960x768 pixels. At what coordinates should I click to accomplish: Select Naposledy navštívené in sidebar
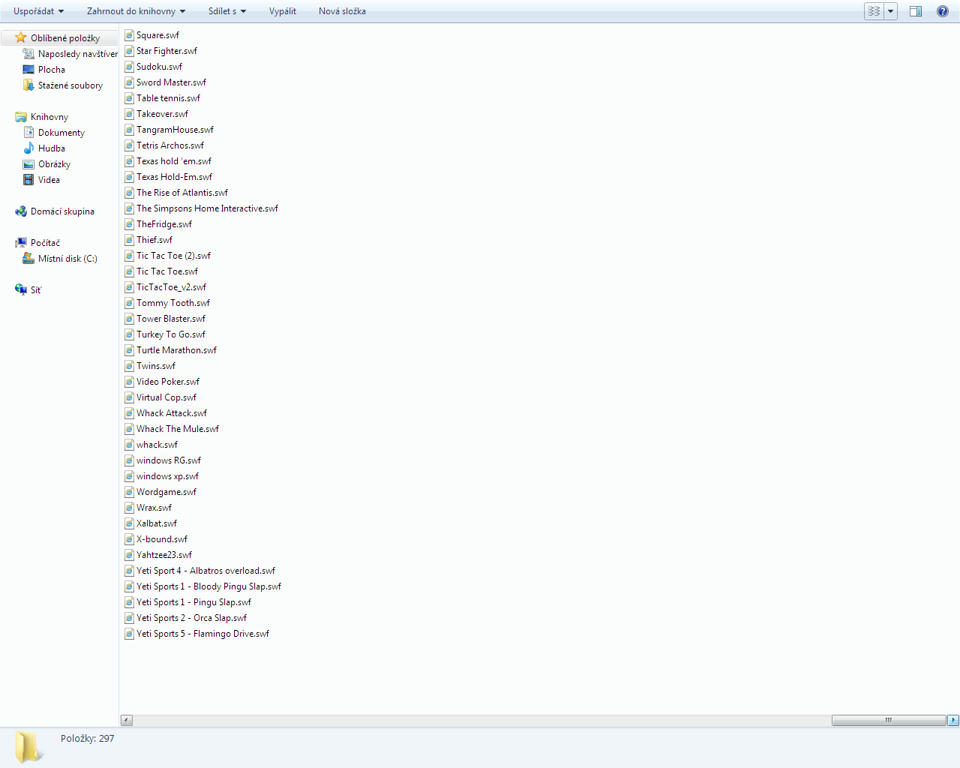78,54
